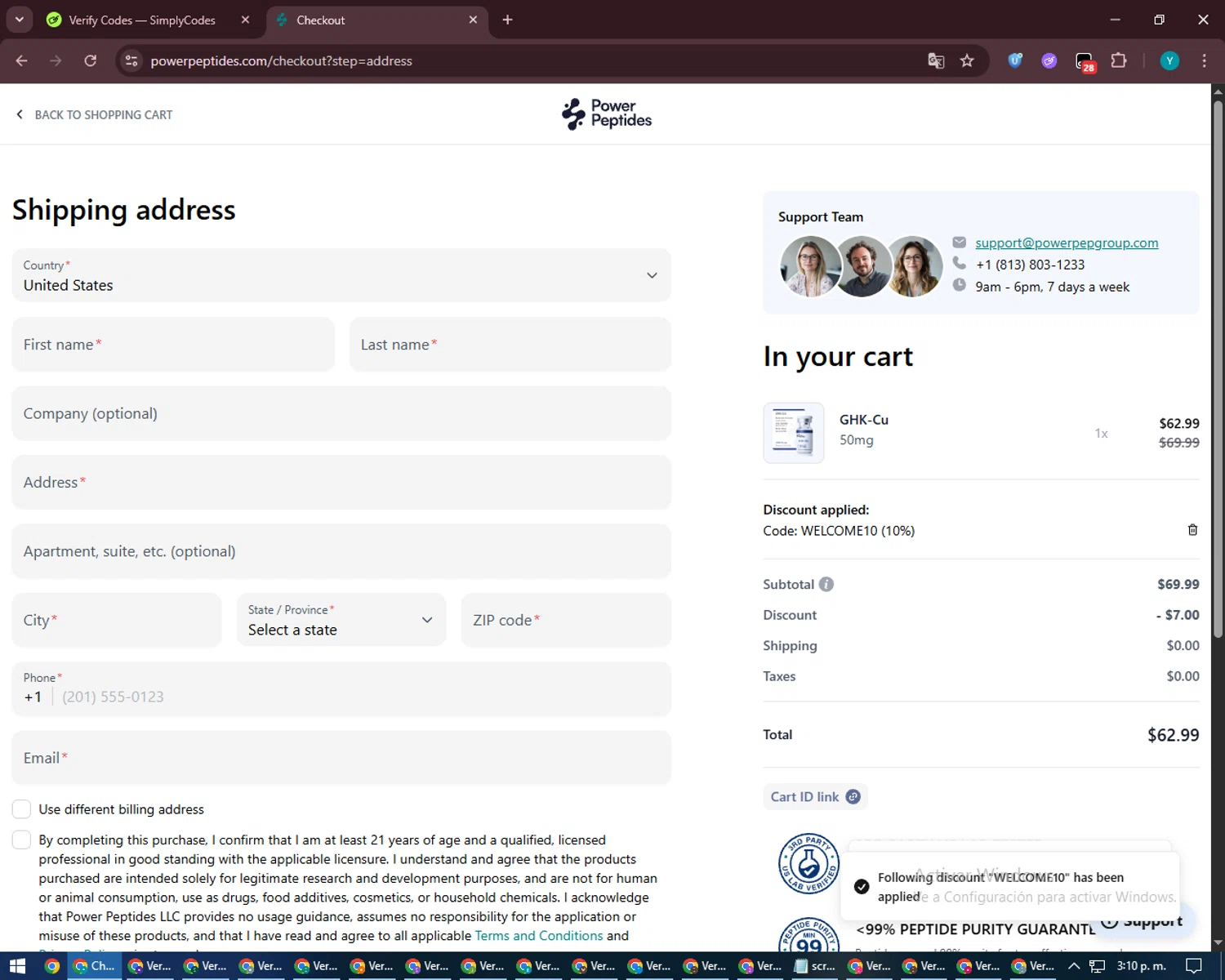Viewport: 1225px width, 980px height.
Task: Click the Email field
Action: pyautogui.click(x=341, y=758)
